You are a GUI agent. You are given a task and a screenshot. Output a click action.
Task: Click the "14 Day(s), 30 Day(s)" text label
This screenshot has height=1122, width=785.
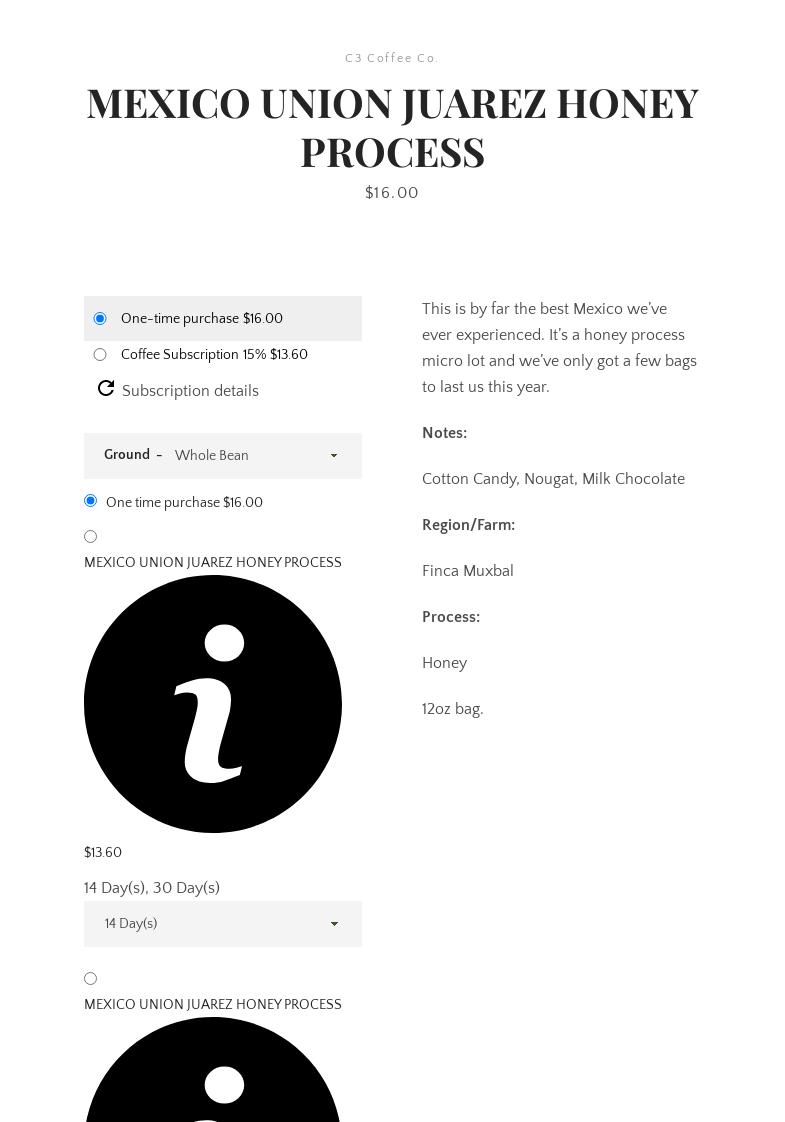152,888
